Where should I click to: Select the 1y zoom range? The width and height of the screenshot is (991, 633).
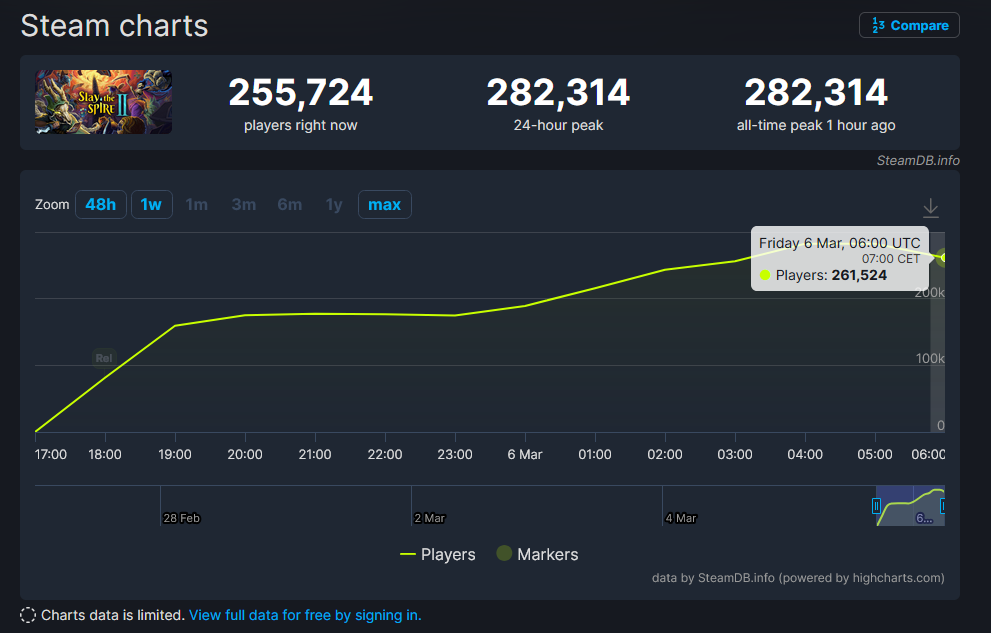tap(334, 205)
